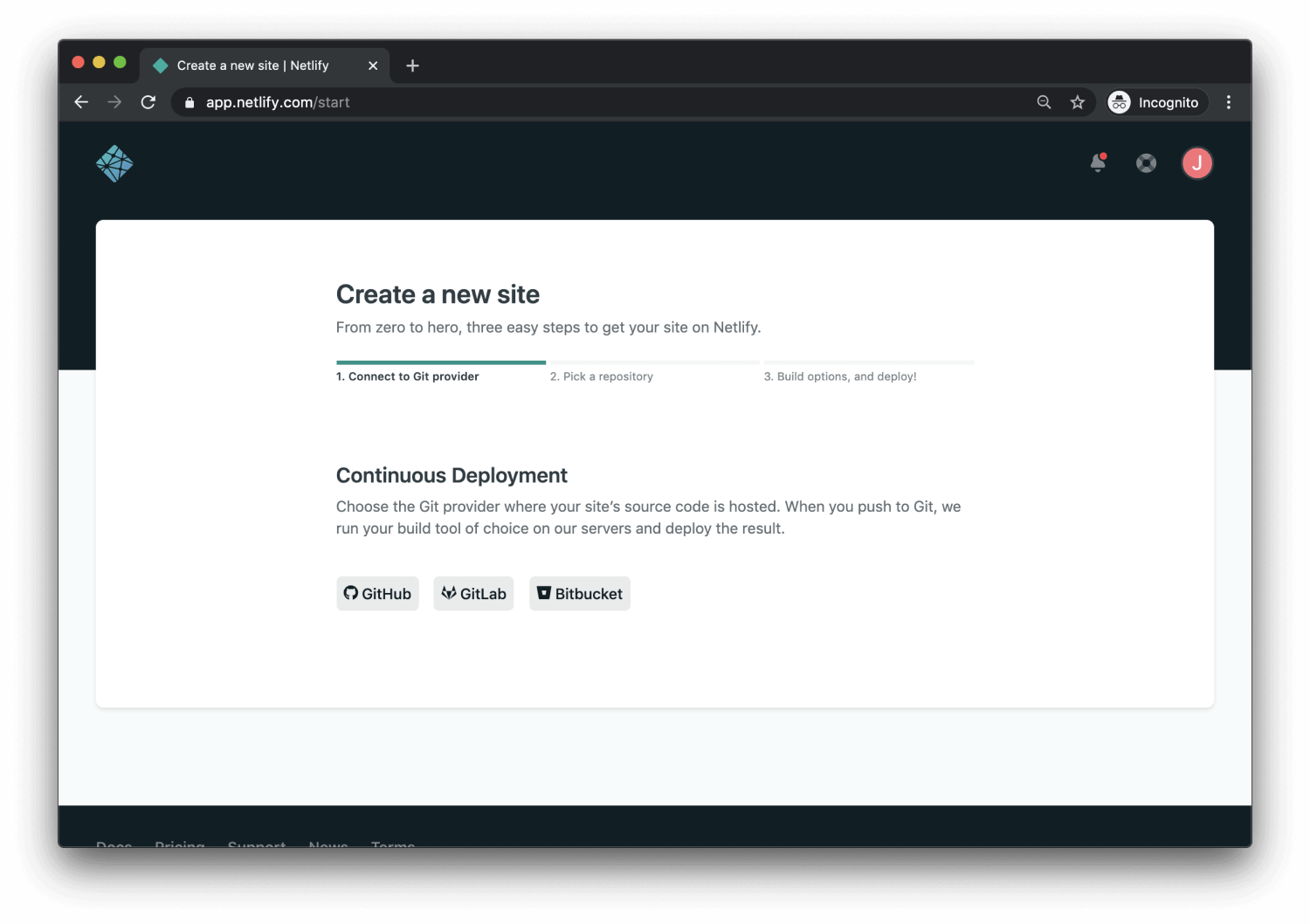Image resolution: width=1310 pixels, height=924 pixels.
Task: Open the browser search icon
Action: pos(1044,102)
